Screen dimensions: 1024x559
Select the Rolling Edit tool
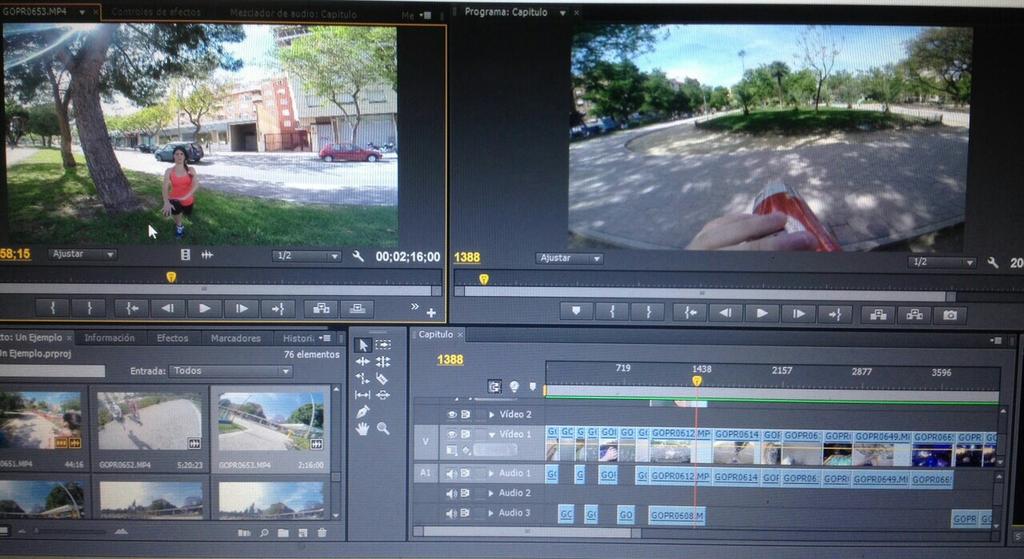pos(383,361)
